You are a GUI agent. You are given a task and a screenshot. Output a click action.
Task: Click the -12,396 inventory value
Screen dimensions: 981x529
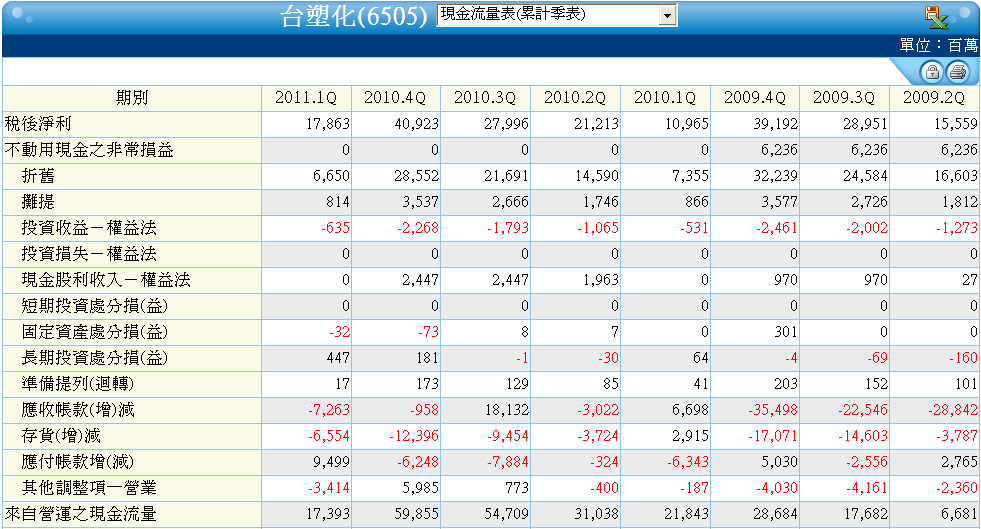point(414,436)
